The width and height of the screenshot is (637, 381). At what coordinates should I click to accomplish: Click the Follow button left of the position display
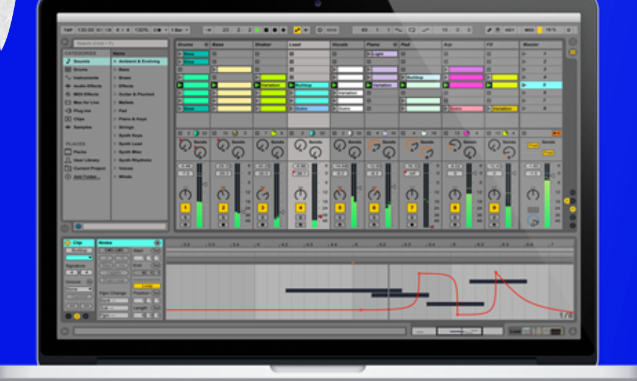click(x=208, y=30)
